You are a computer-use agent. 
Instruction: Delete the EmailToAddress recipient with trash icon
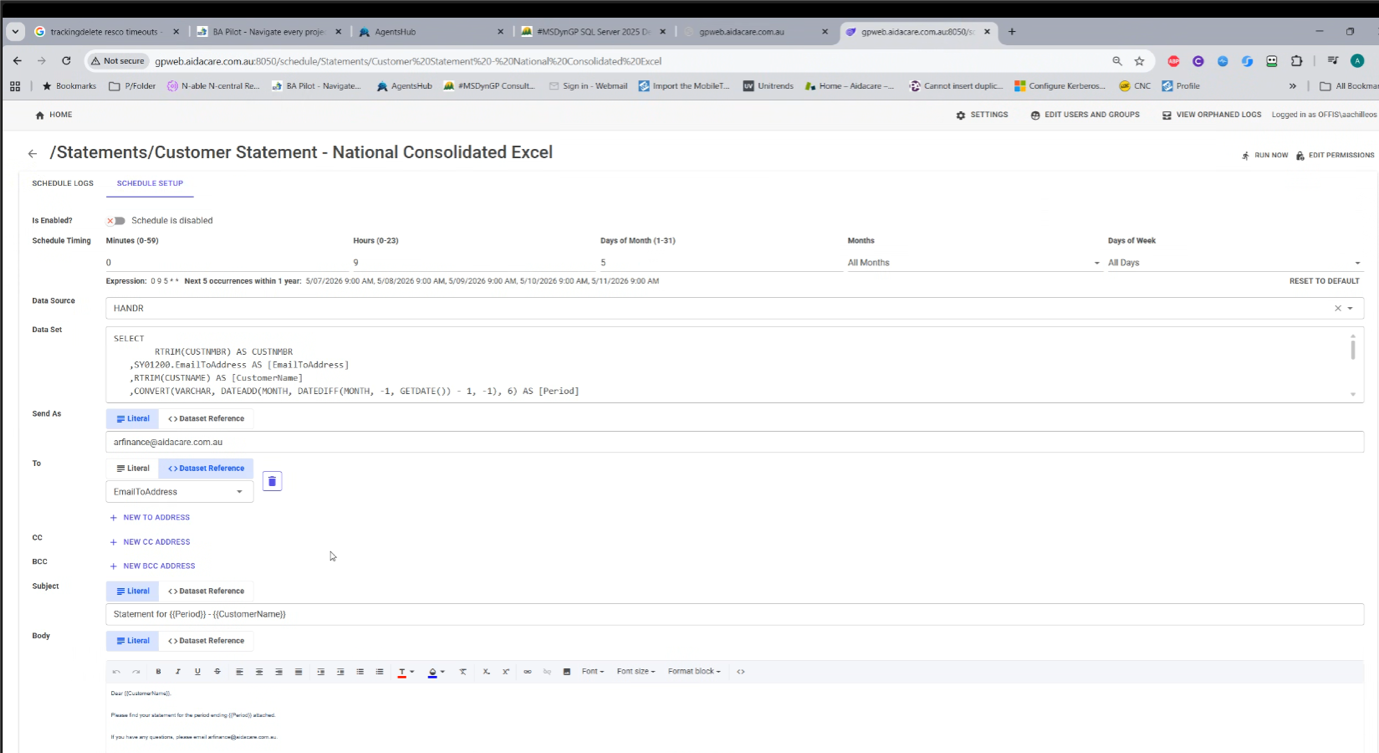pos(272,481)
